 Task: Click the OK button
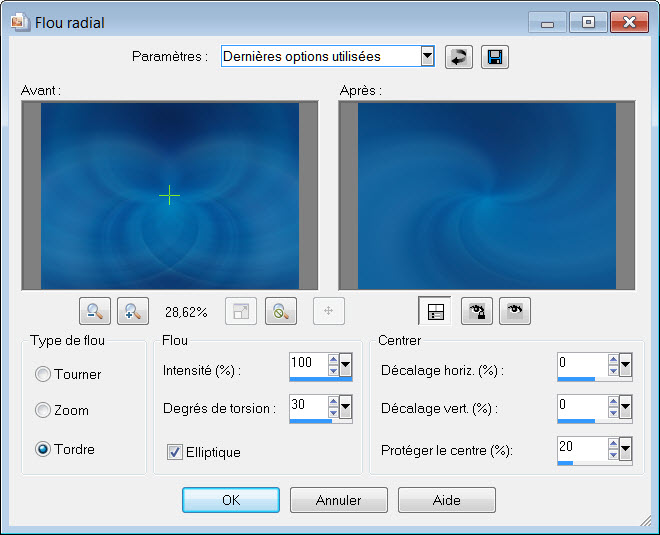click(x=231, y=500)
